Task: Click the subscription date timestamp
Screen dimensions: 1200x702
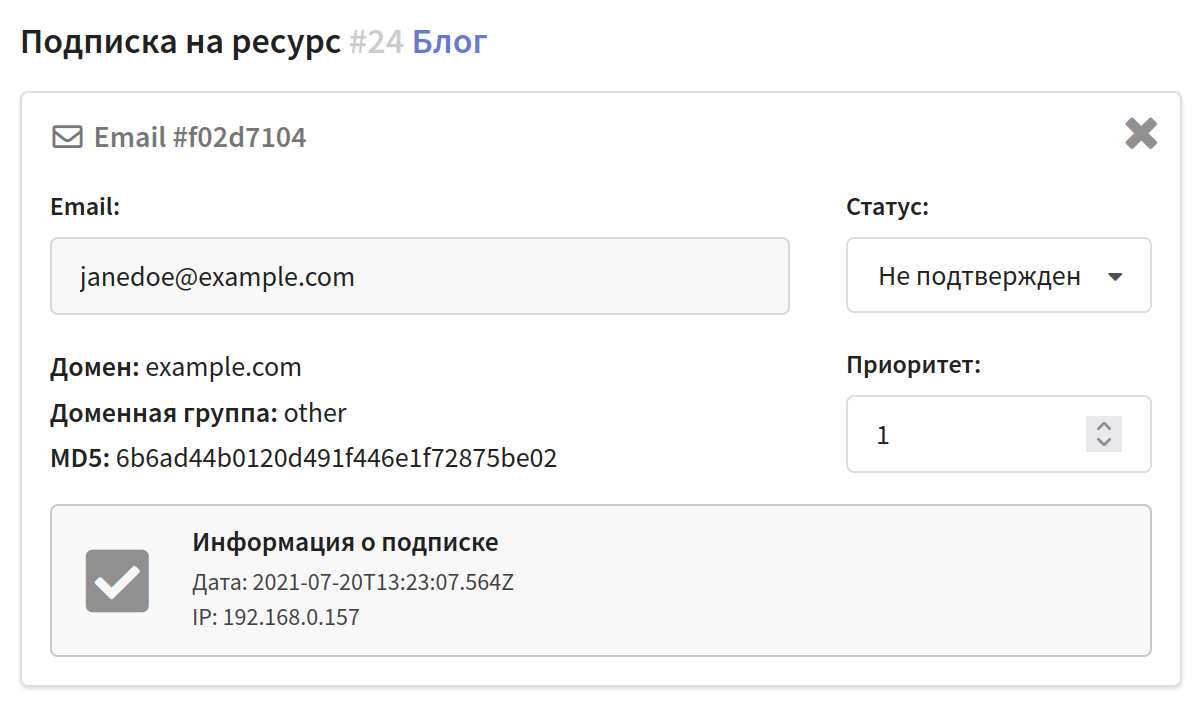Action: point(383,582)
